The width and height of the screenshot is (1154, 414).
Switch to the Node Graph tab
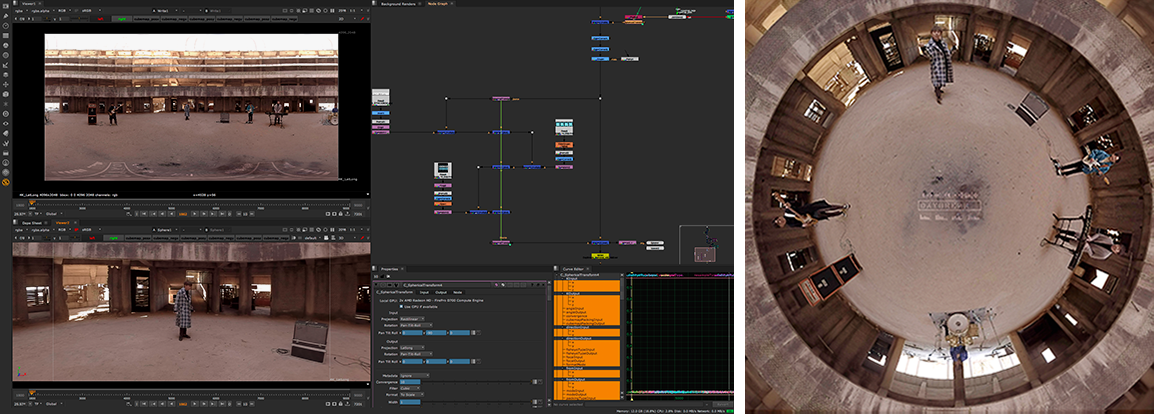tap(438, 3)
